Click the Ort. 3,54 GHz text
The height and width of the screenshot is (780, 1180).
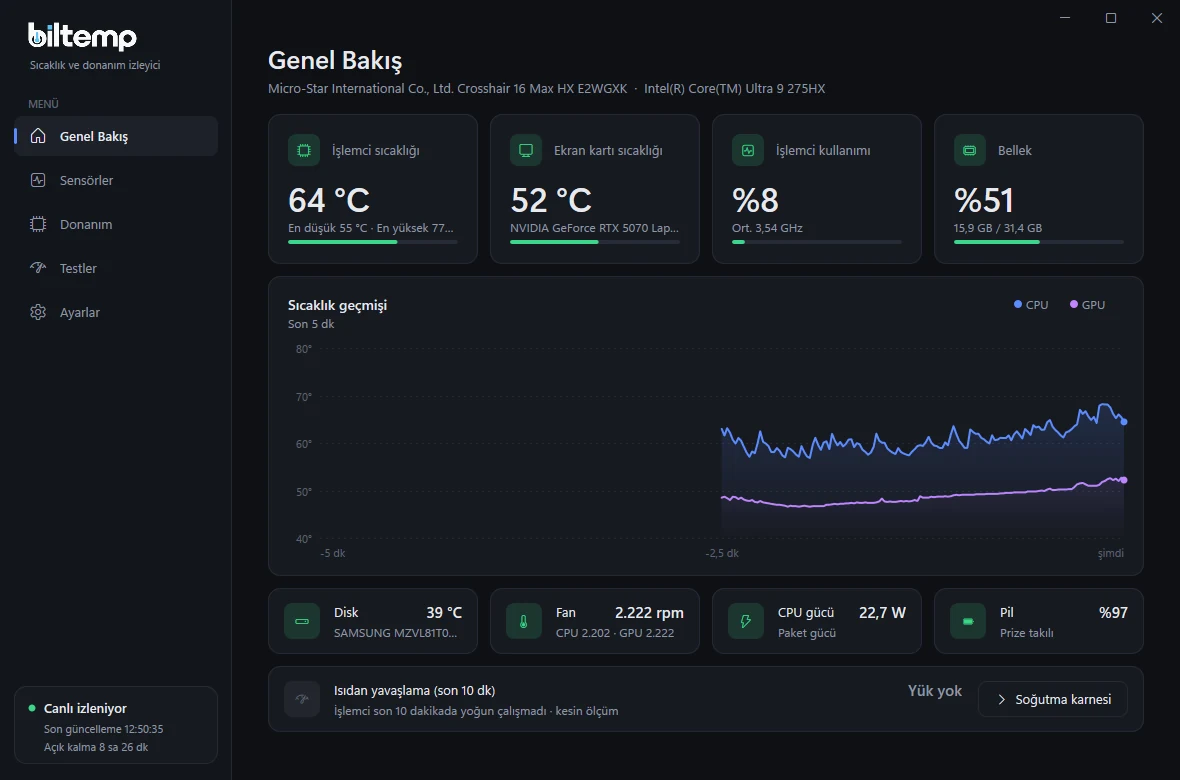pos(768,228)
